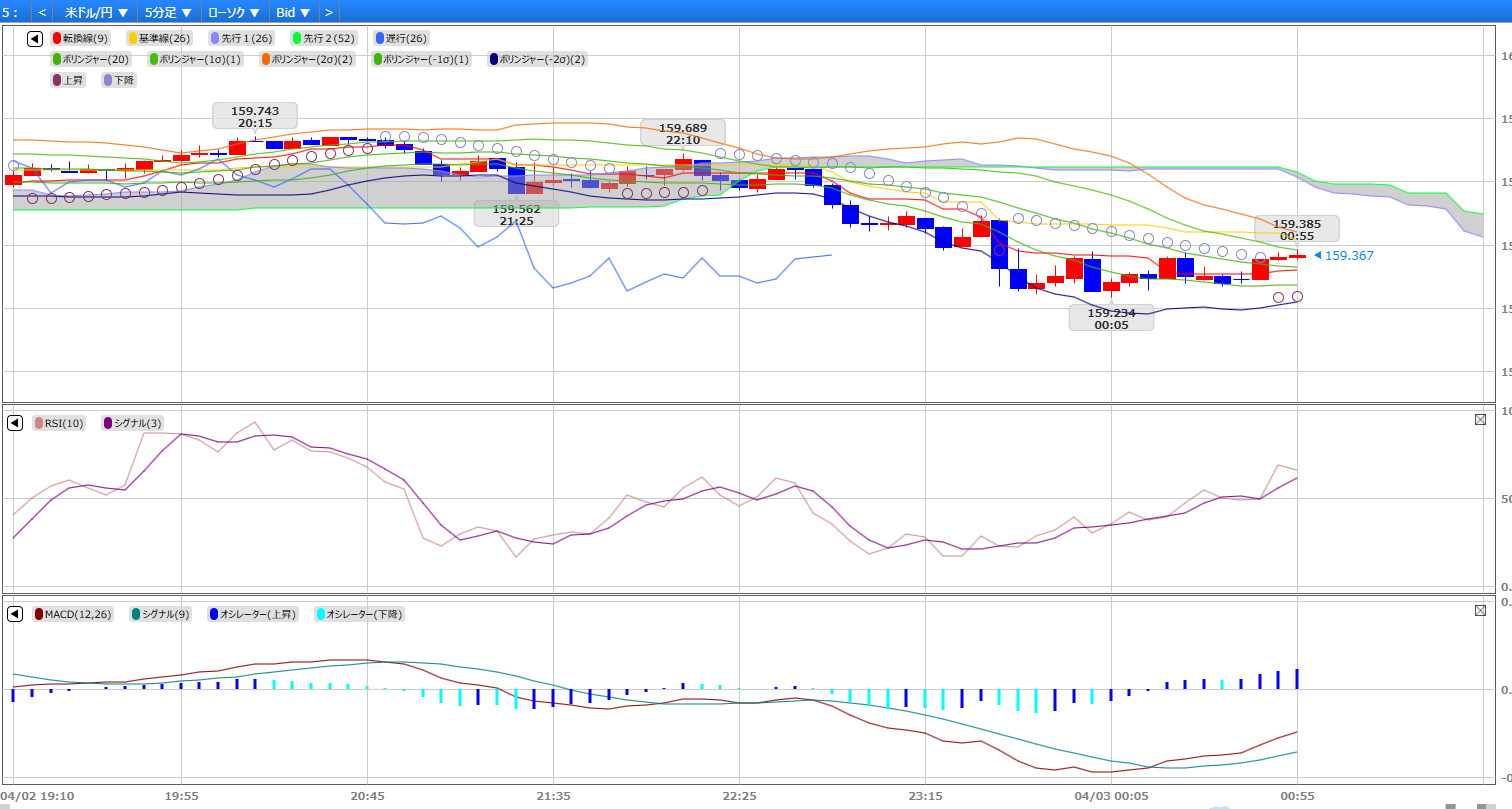
Task: Collapse the RSI panel legend arrow
Action: (15, 423)
